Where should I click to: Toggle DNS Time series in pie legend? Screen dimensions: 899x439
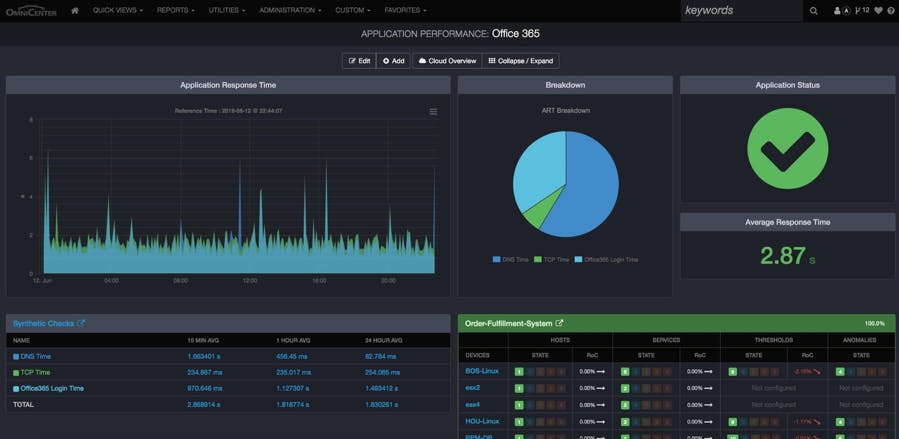[510, 260]
